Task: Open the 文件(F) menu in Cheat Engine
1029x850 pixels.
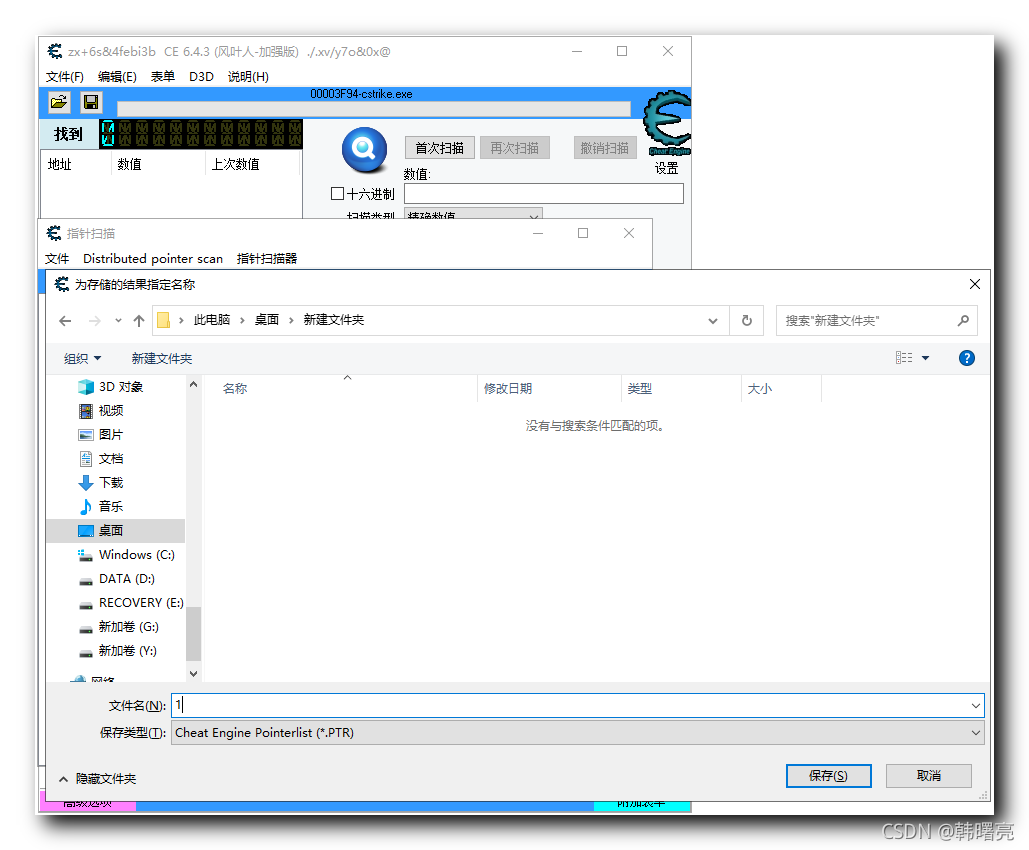Action: 64,77
